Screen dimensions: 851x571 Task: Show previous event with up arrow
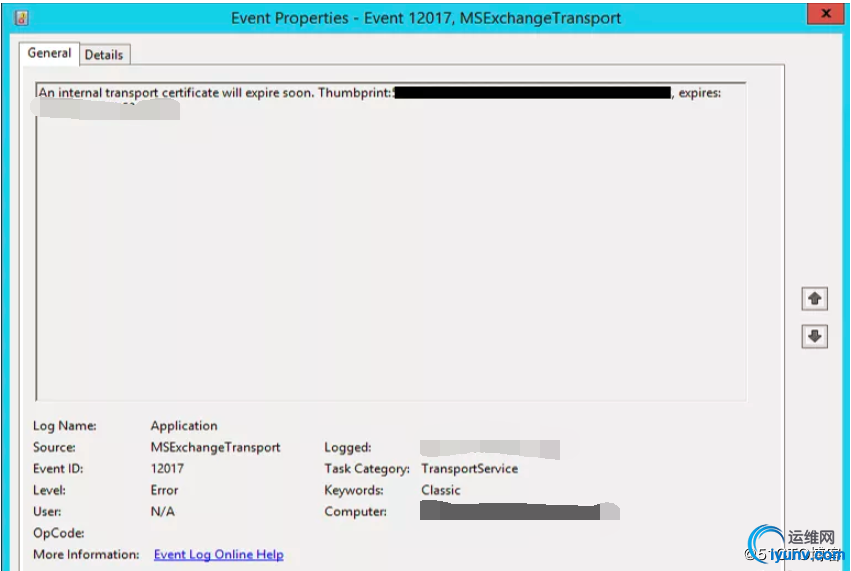pos(814,299)
